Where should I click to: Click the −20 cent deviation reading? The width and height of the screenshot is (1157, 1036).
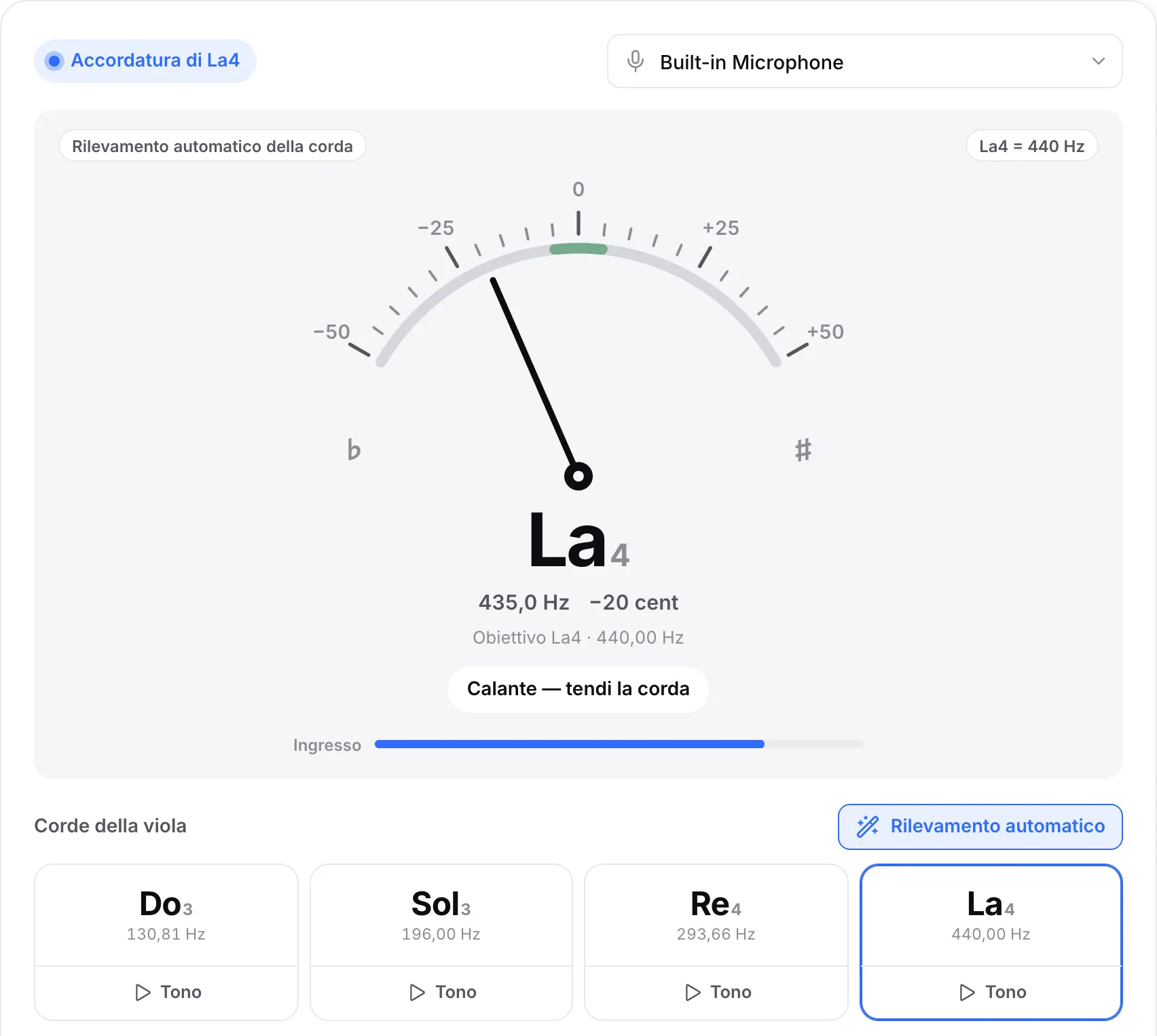point(634,602)
